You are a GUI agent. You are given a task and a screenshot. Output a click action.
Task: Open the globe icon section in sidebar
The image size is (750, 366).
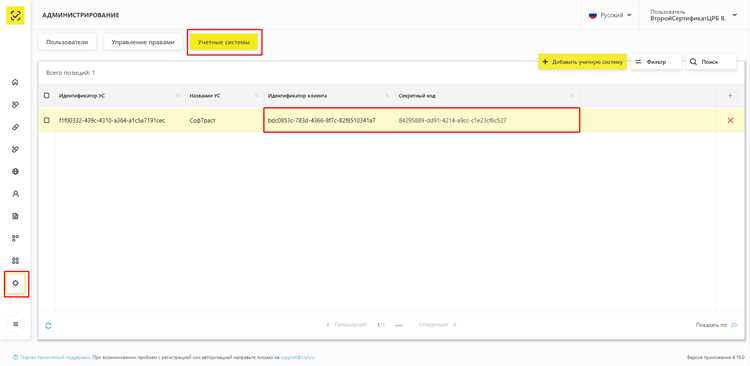click(x=15, y=171)
